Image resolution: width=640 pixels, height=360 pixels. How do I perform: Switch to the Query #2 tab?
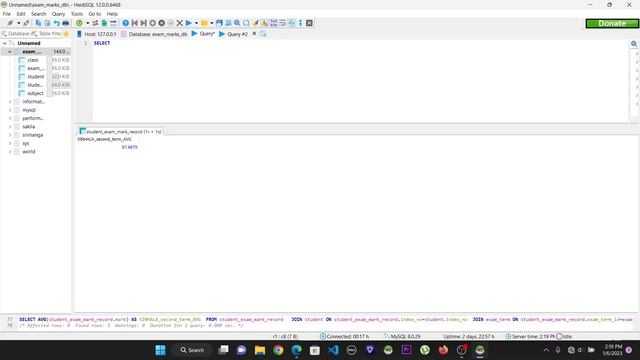tap(233, 34)
